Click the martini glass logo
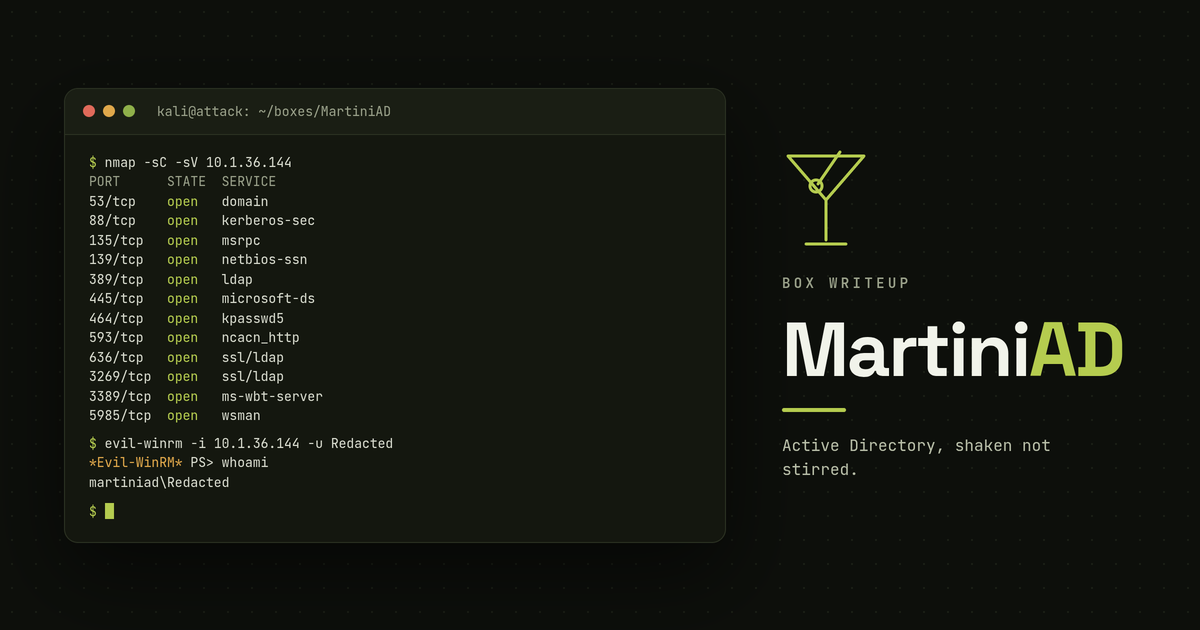 click(x=826, y=198)
